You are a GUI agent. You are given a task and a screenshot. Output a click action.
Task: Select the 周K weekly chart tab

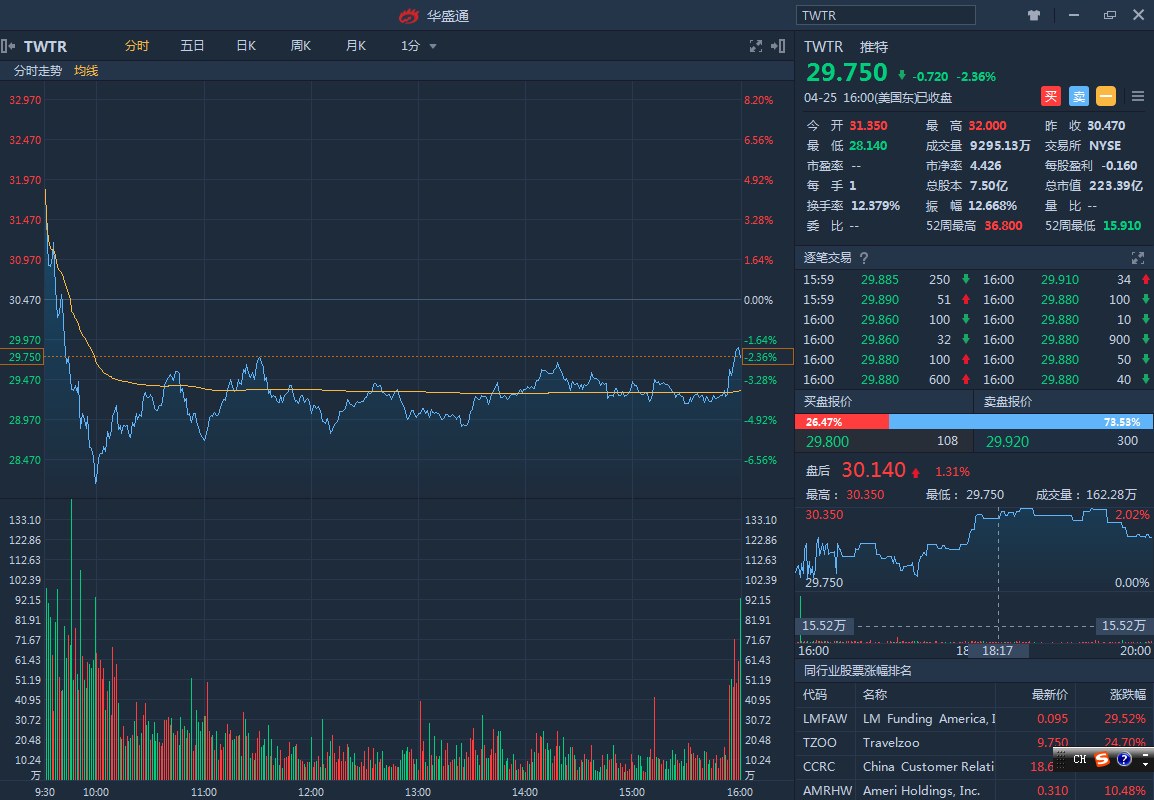pyautogui.click(x=301, y=46)
